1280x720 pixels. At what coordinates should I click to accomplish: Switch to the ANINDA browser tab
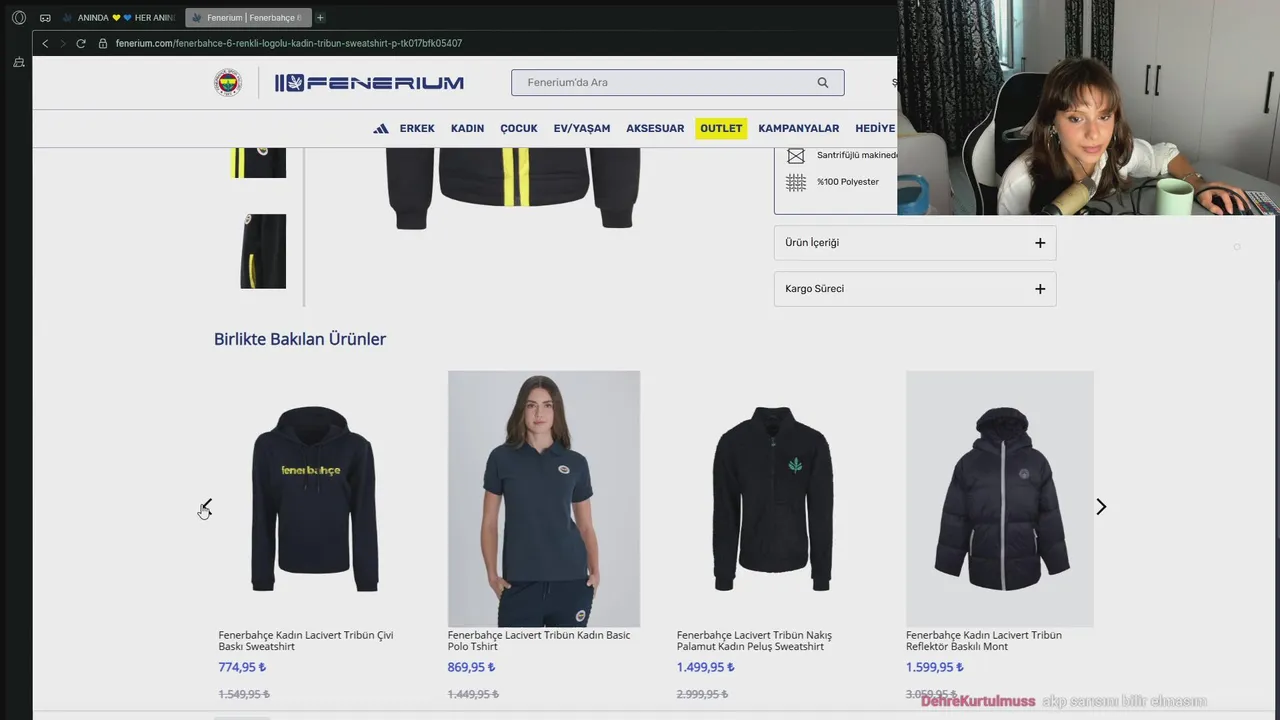coord(118,18)
